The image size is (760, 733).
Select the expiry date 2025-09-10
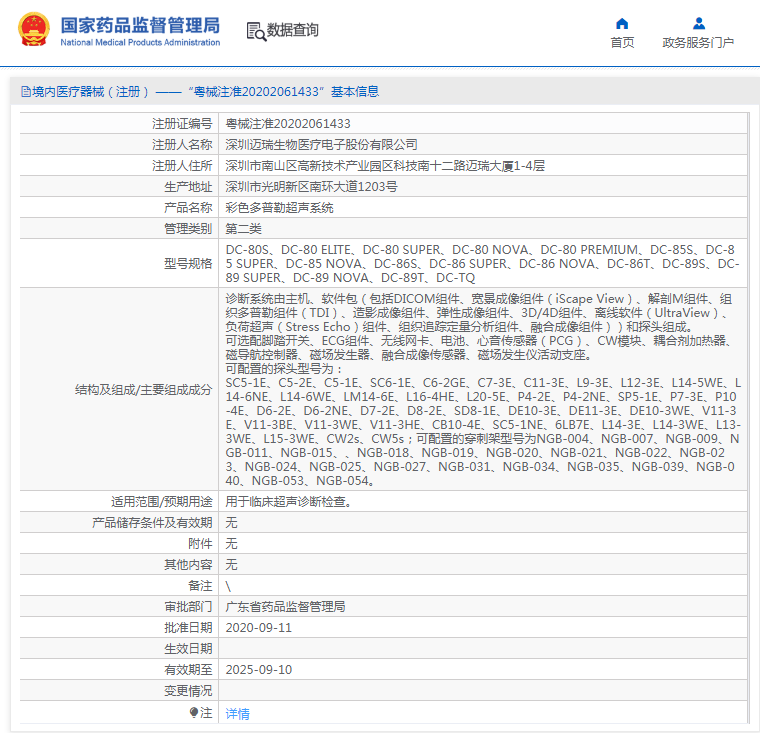(x=258, y=670)
